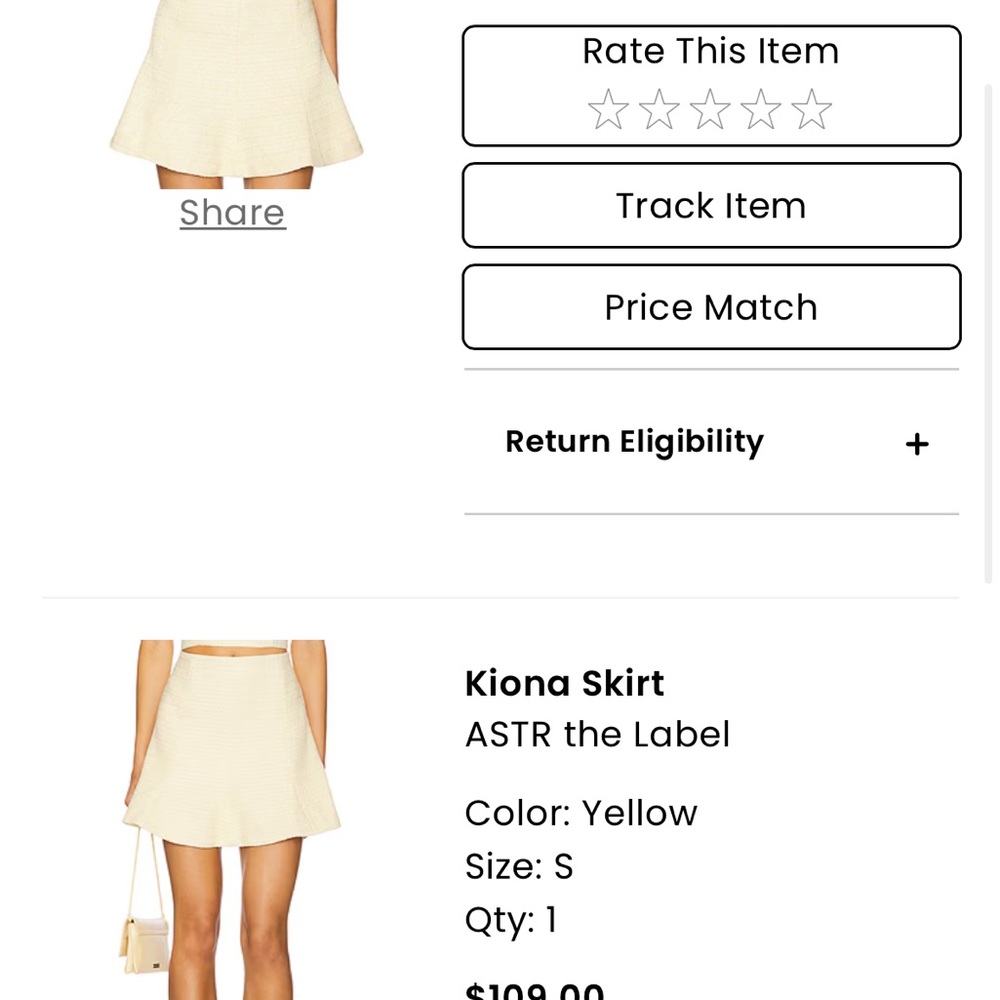Select the second rating star

659,108
